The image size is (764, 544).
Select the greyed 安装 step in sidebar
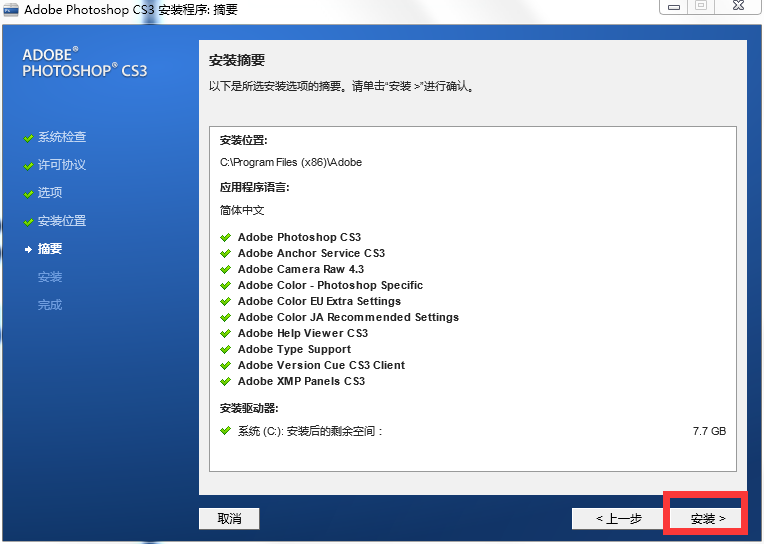pyautogui.click(x=50, y=277)
